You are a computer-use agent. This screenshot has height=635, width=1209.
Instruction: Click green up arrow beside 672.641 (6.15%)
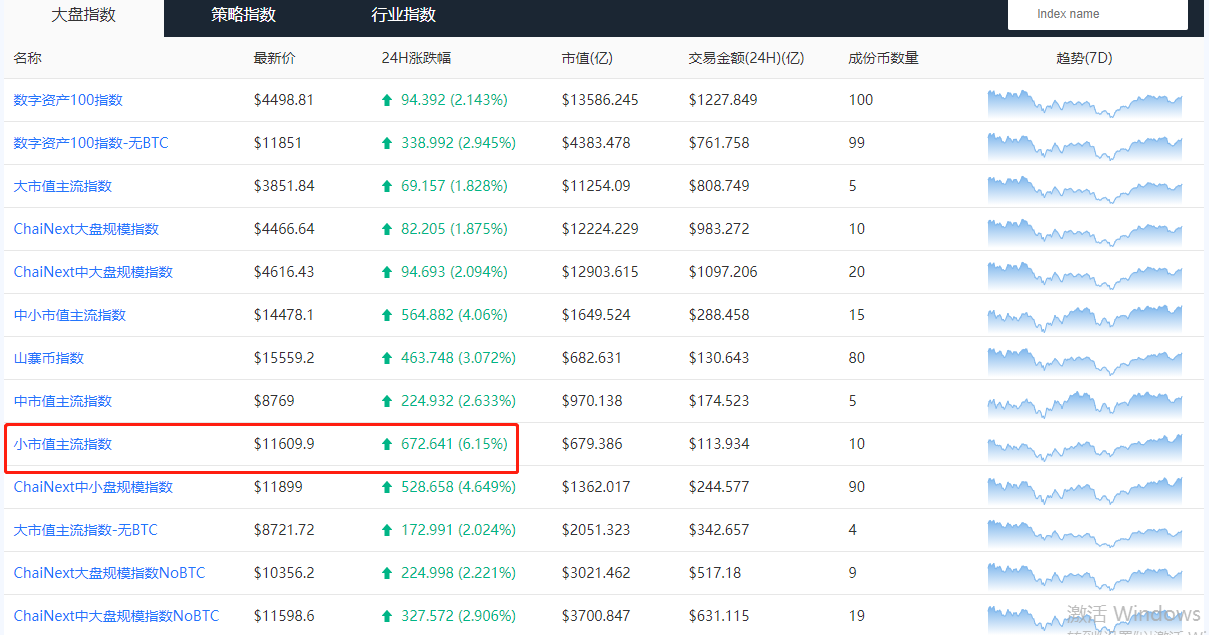387,444
